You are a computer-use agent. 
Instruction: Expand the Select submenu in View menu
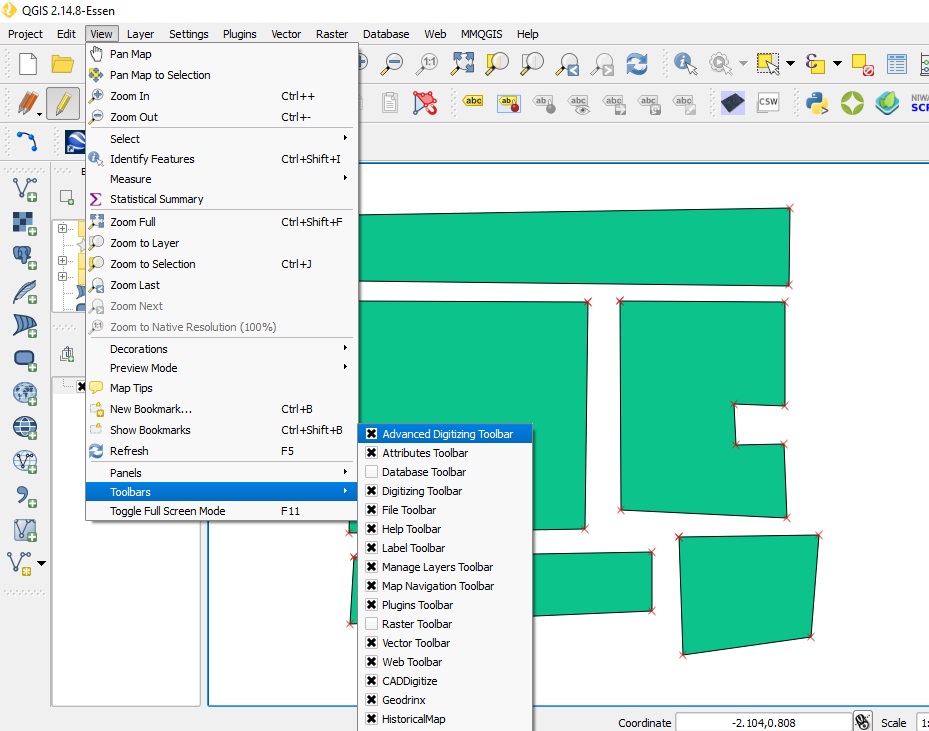coord(222,139)
